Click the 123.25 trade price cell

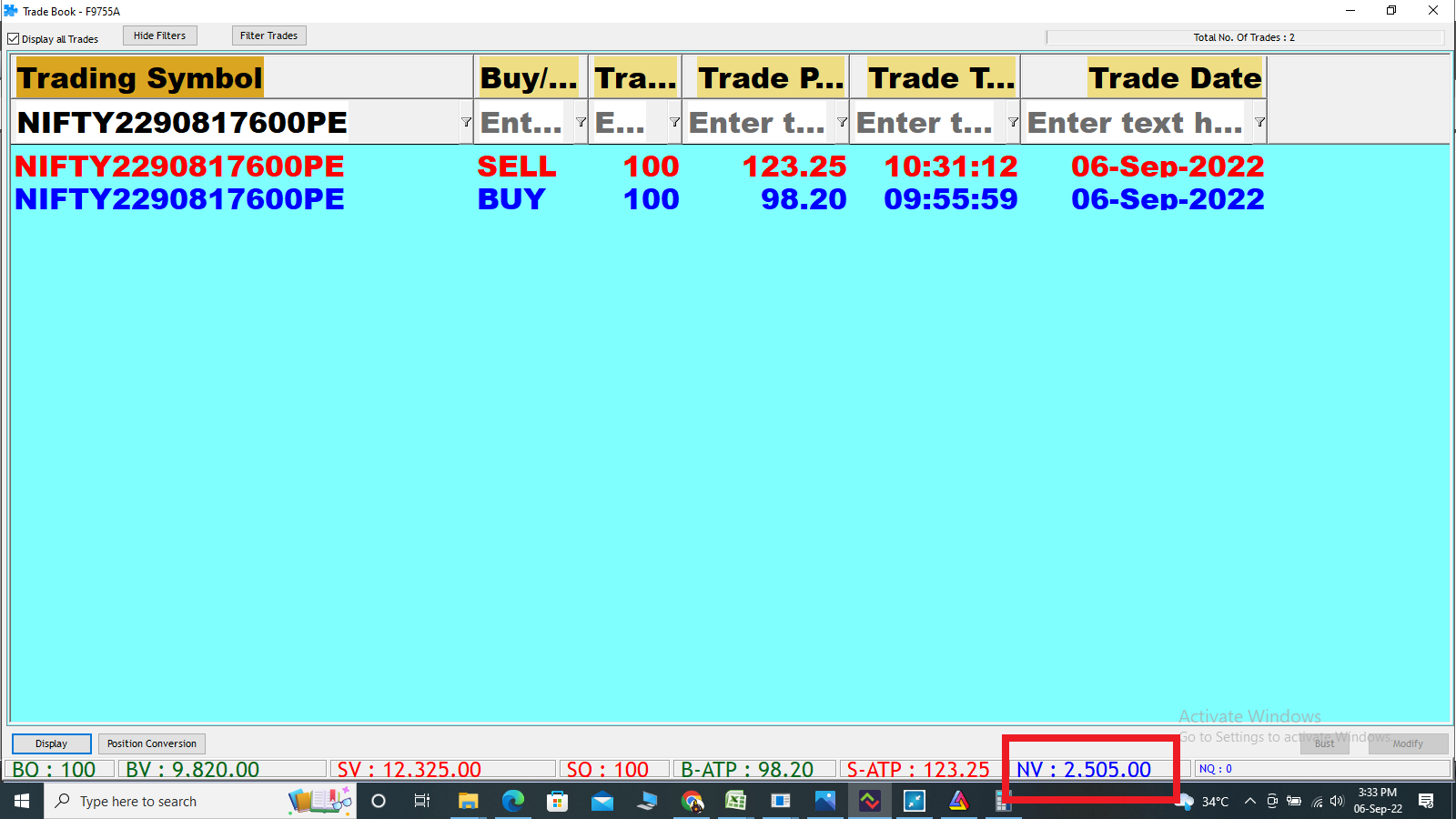(x=794, y=167)
